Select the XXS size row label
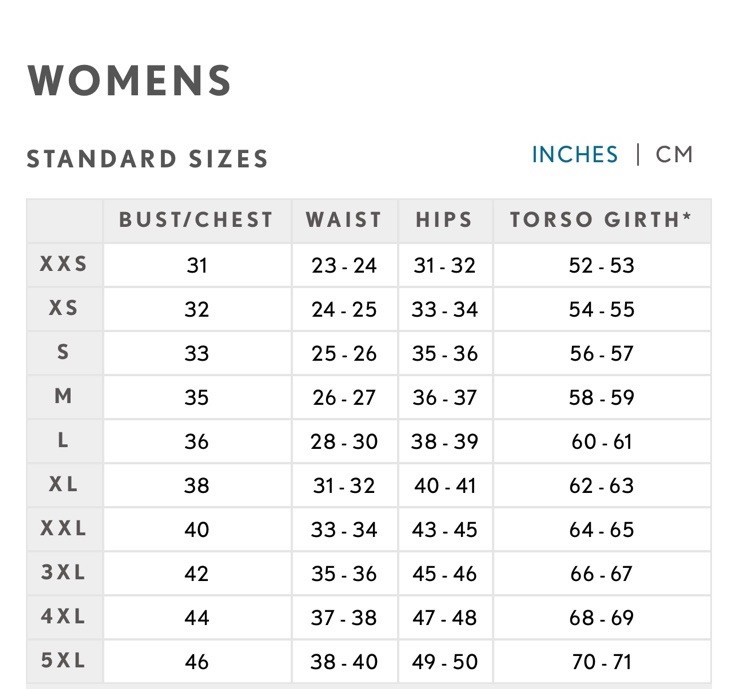738x689 pixels. click(x=64, y=265)
